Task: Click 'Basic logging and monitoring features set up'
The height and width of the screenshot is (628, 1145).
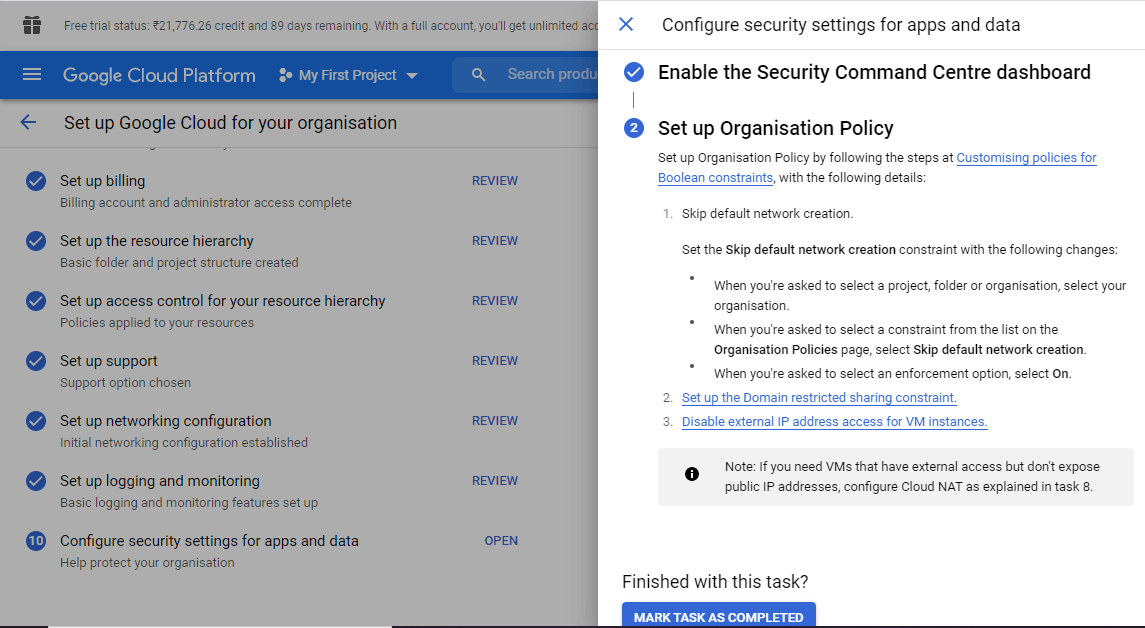Action: pyautogui.click(x=188, y=502)
